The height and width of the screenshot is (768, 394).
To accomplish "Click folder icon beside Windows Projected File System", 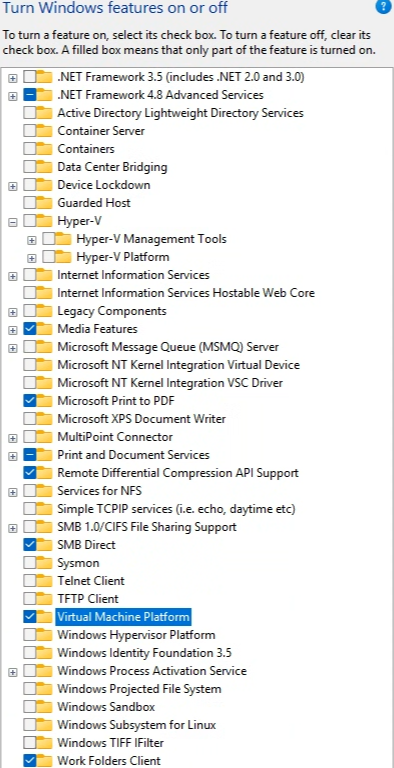I will click(45, 689).
